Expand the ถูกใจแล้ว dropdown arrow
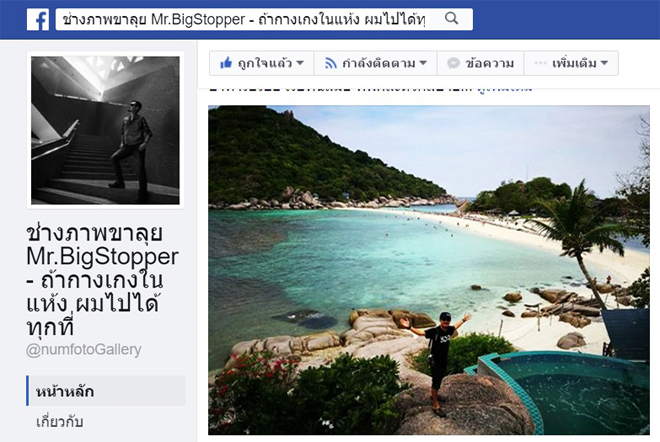 point(300,63)
